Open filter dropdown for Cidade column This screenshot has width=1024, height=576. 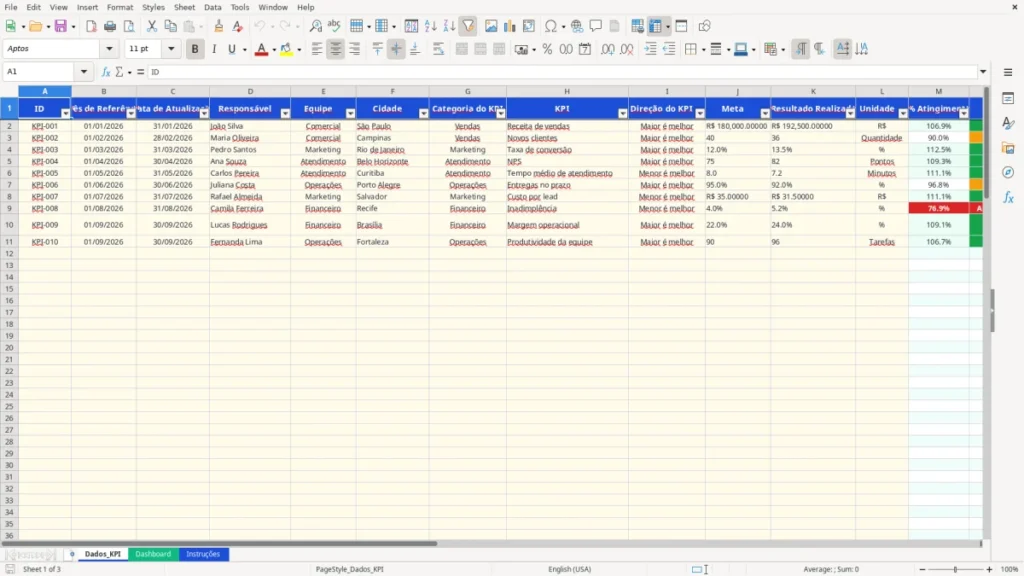pyautogui.click(x=423, y=114)
